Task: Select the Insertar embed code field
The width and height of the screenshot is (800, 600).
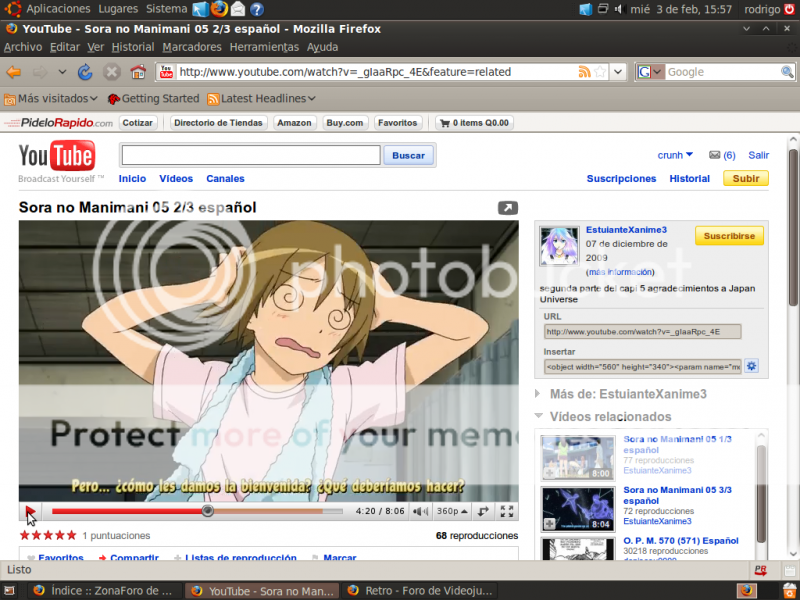Action: (642, 366)
